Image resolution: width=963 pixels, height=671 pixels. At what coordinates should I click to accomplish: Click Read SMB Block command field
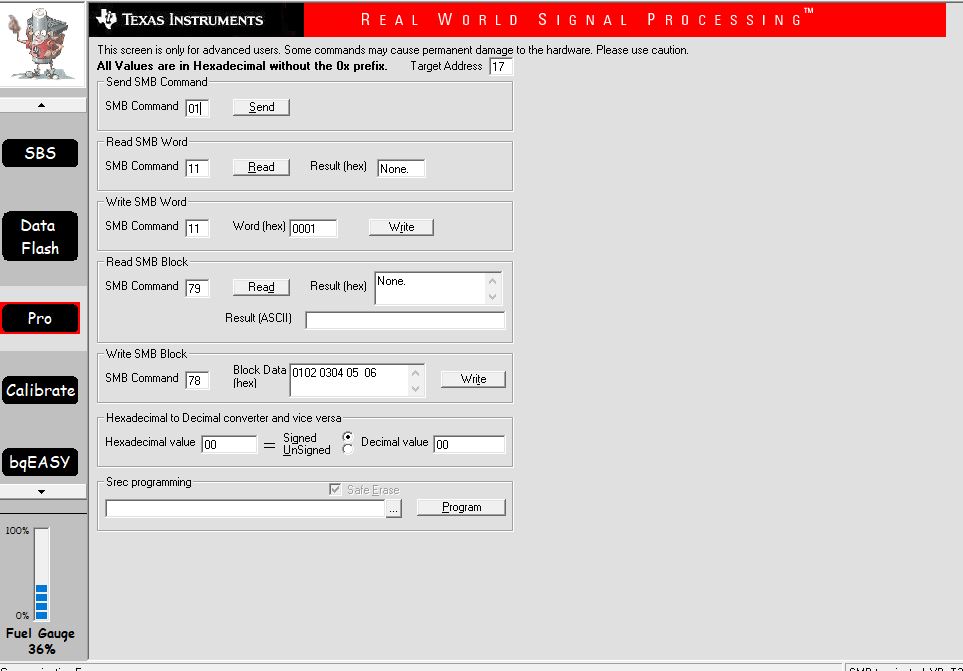click(x=197, y=288)
